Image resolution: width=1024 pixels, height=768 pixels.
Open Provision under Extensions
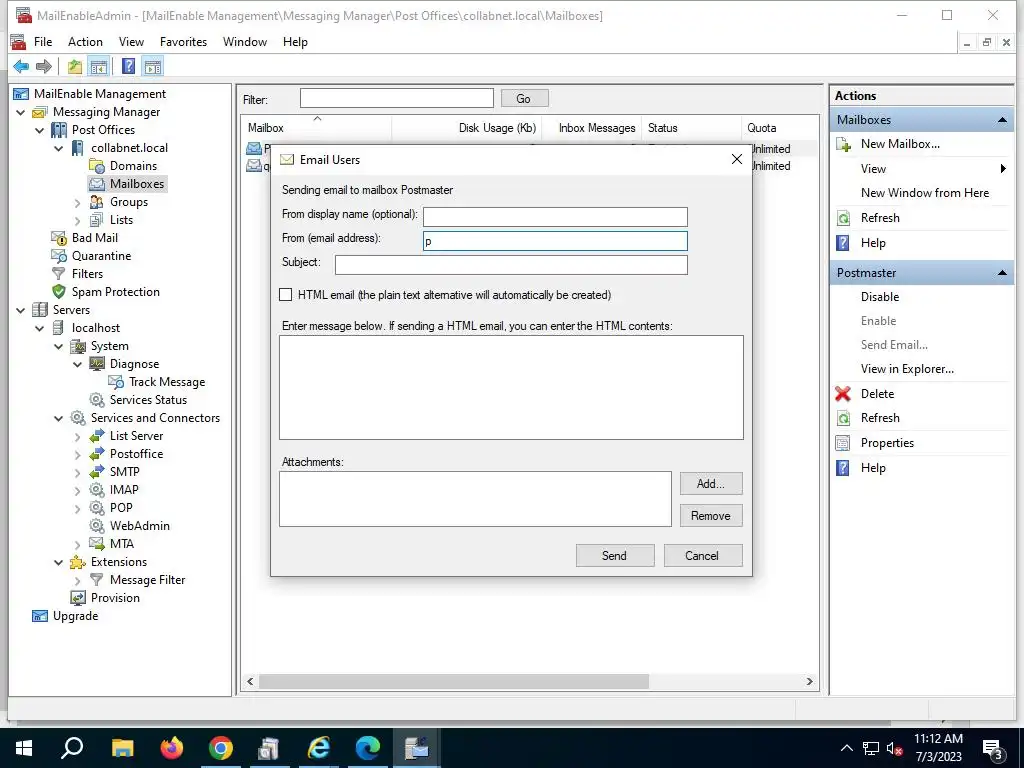point(115,598)
